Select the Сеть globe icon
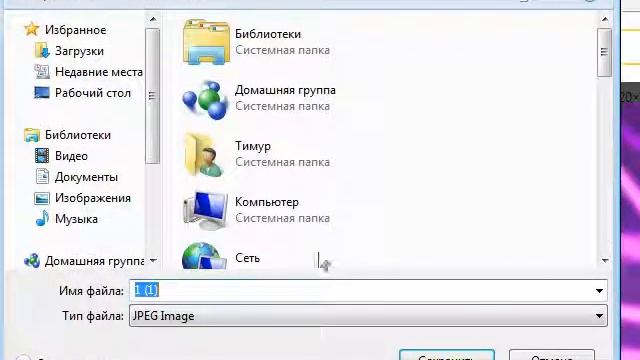The image size is (640, 360). [x=204, y=256]
